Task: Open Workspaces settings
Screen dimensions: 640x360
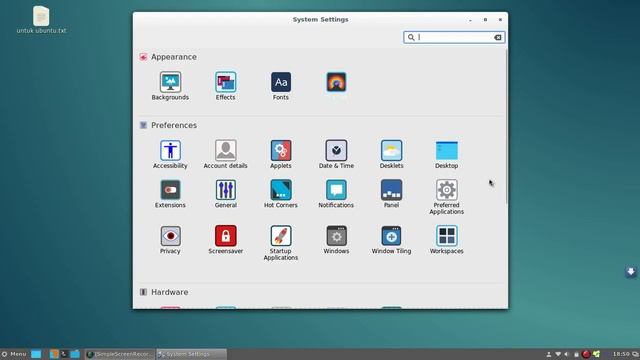Action: pos(447,240)
